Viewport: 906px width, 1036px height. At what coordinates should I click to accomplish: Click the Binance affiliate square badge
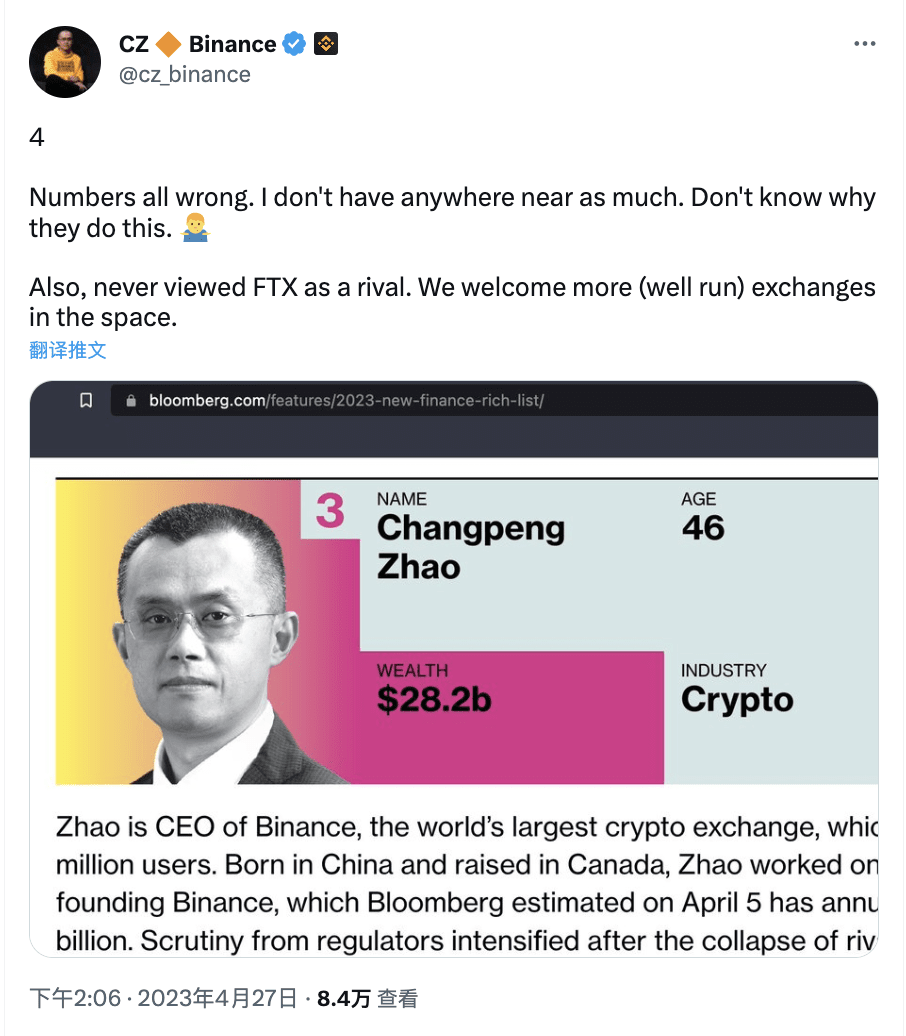[x=326, y=43]
